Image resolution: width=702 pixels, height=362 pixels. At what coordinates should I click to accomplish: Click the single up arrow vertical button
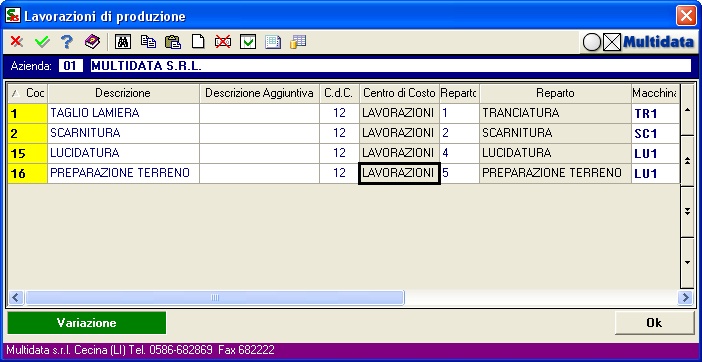tap(688, 110)
